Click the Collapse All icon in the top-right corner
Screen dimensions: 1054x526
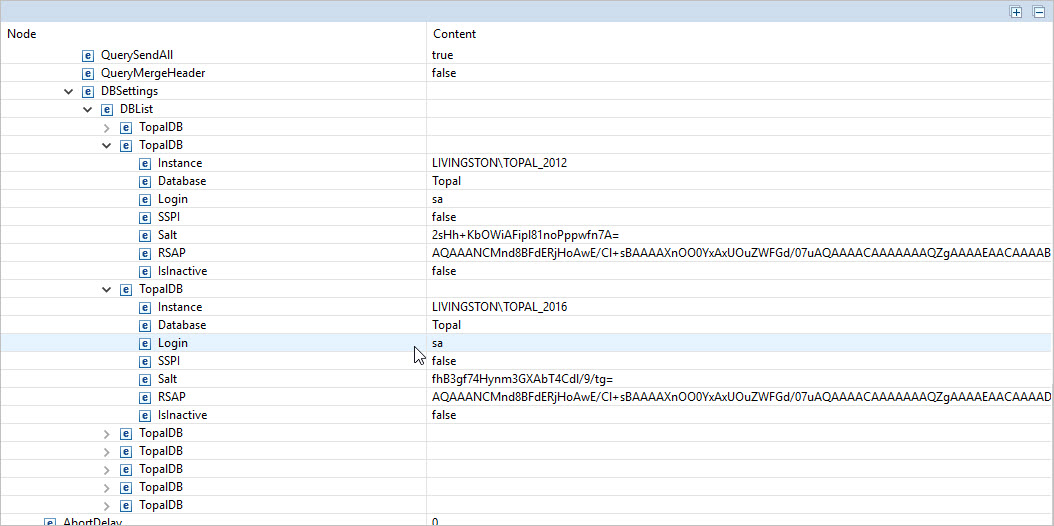pyautogui.click(x=1039, y=12)
